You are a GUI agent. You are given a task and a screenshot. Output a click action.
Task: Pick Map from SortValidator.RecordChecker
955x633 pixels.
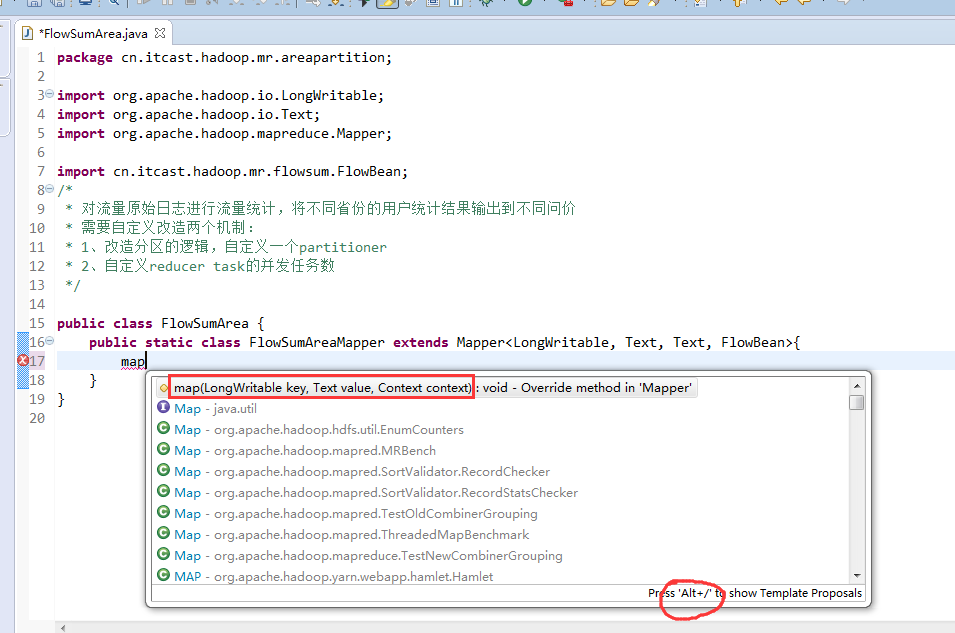(353, 472)
